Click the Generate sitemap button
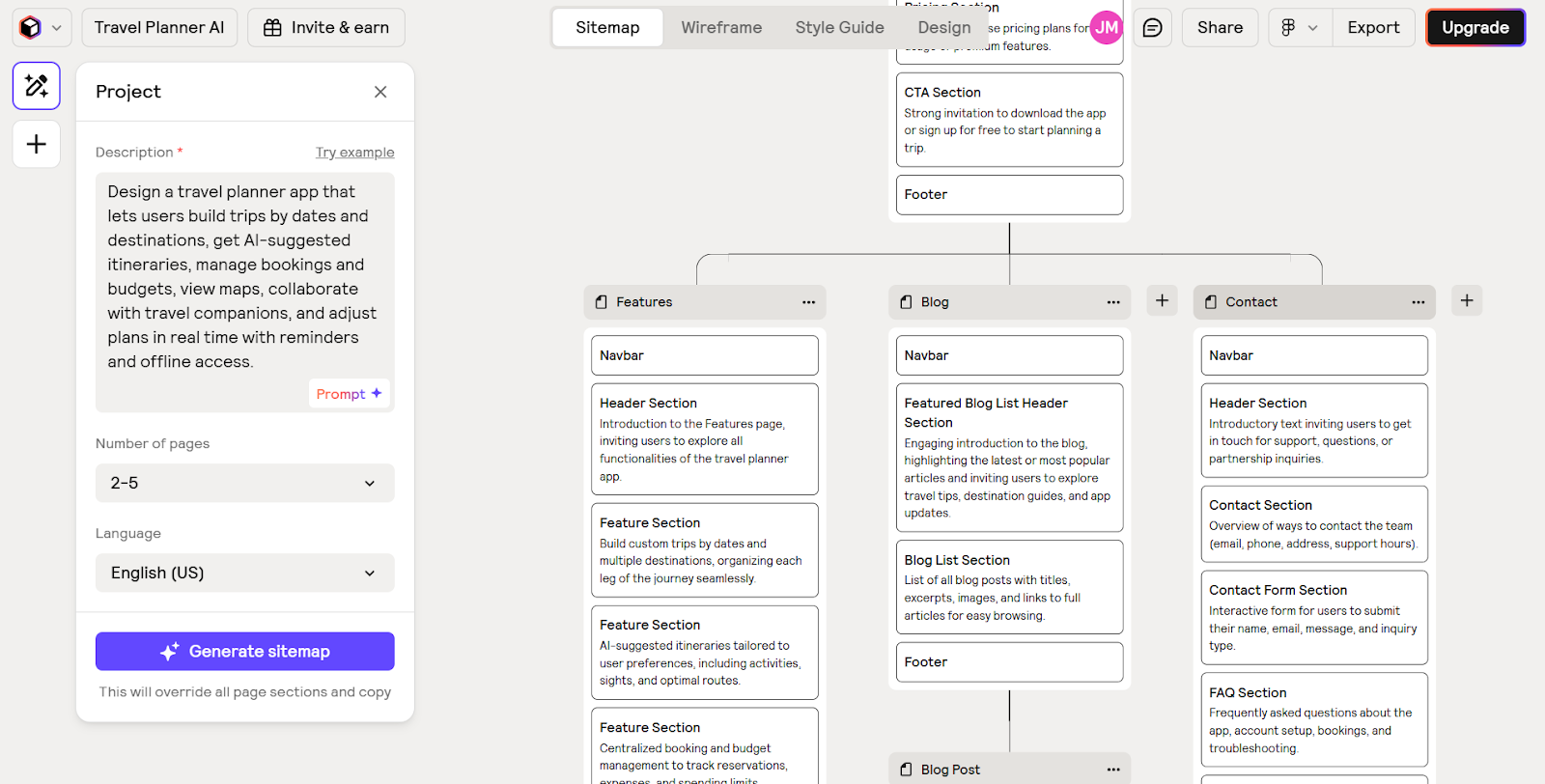The width and height of the screenshot is (1545, 784). click(x=244, y=652)
